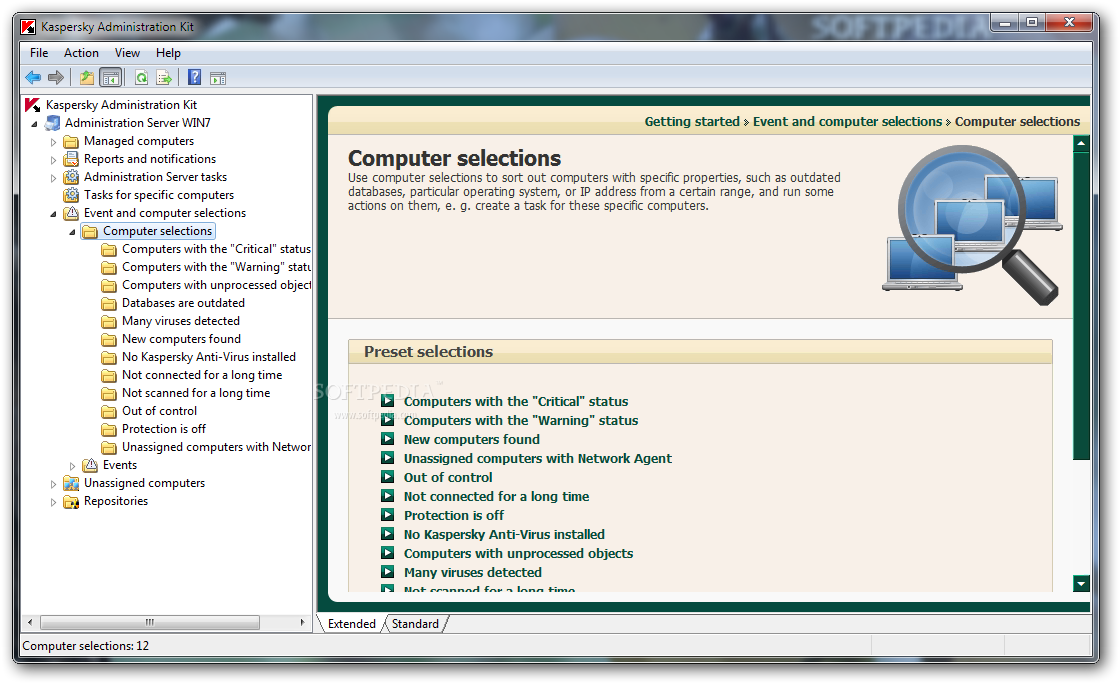Collapse the Event and computer selections node
The width and height of the screenshot is (1120, 684).
pyautogui.click(x=53, y=213)
